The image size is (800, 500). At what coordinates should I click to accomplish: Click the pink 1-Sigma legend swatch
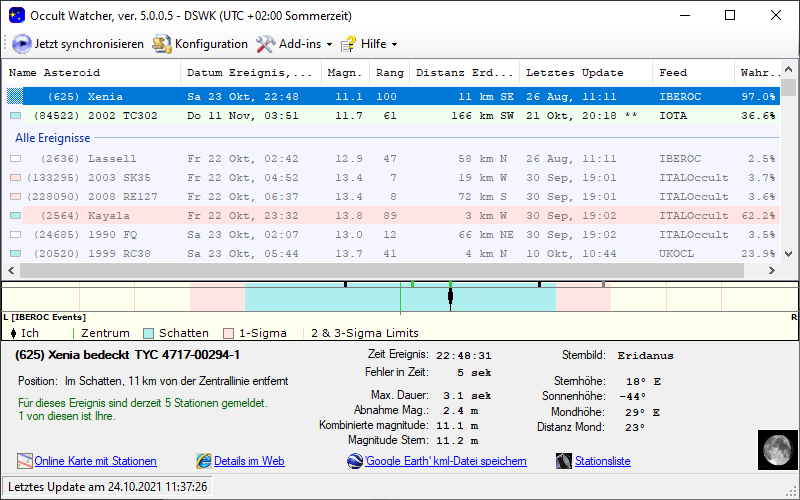click(x=229, y=333)
